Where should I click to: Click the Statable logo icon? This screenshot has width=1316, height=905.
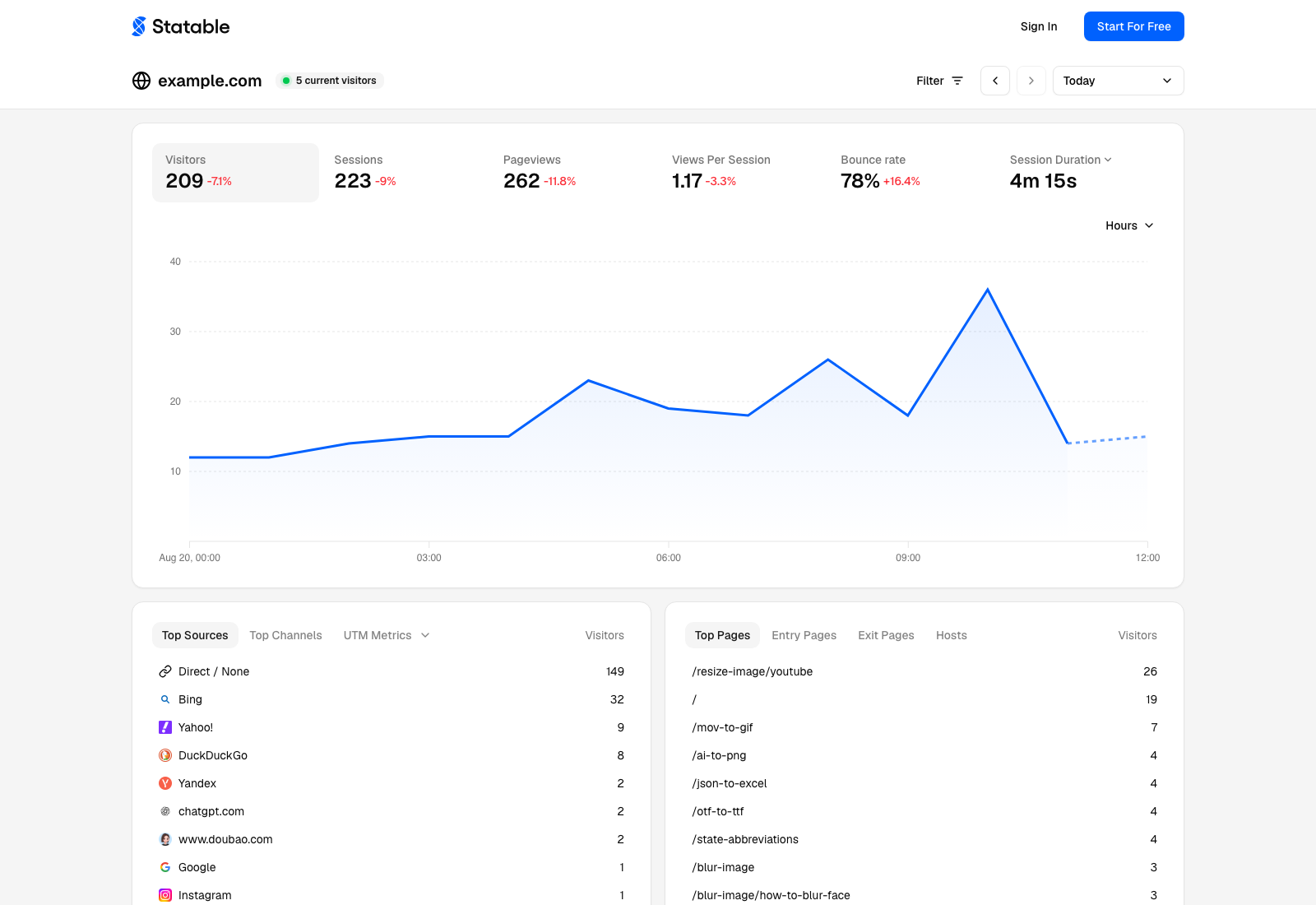139,26
